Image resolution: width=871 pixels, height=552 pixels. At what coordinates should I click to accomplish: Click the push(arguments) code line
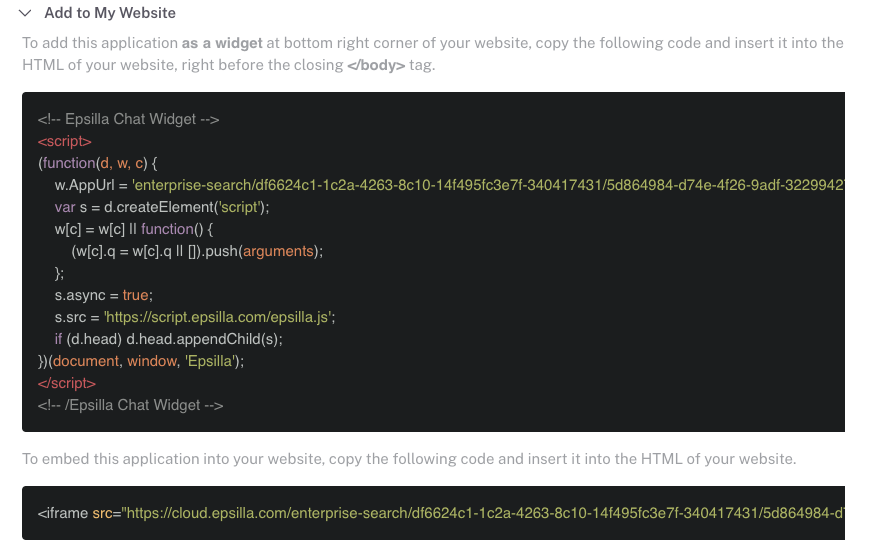tap(198, 251)
